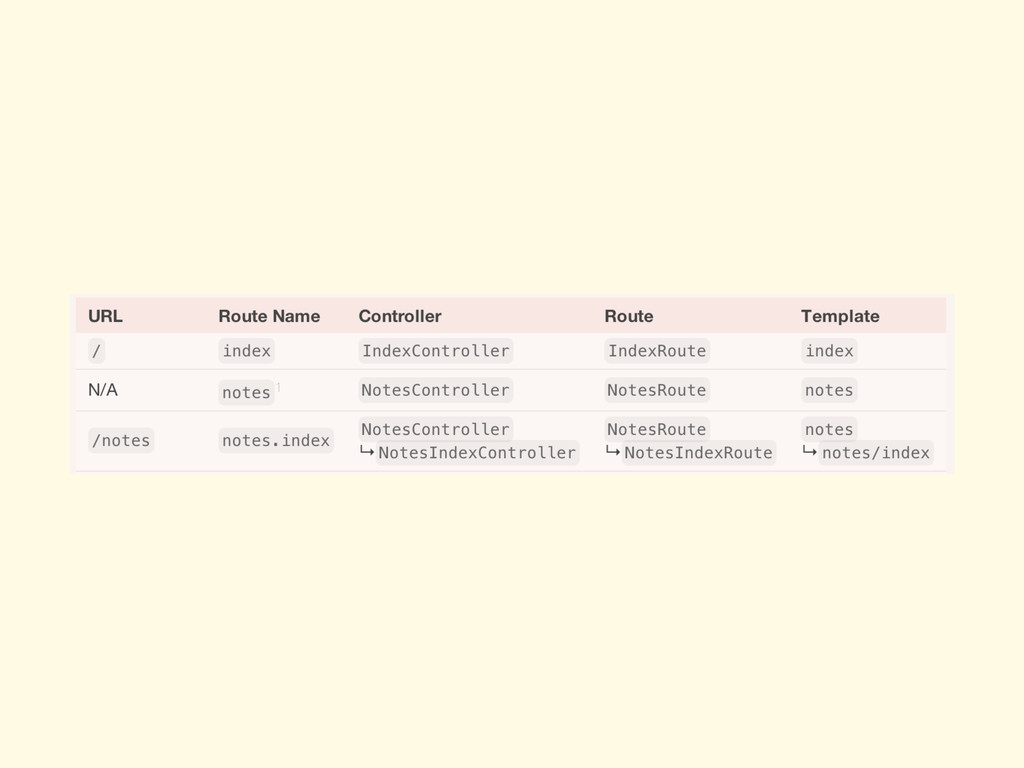
Task: Click the arrow icon before NotesIndexRoute
Action: (612, 453)
